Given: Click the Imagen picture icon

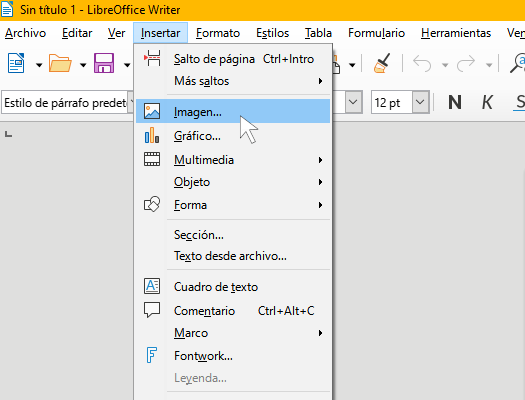Looking at the screenshot, I should pos(152,111).
